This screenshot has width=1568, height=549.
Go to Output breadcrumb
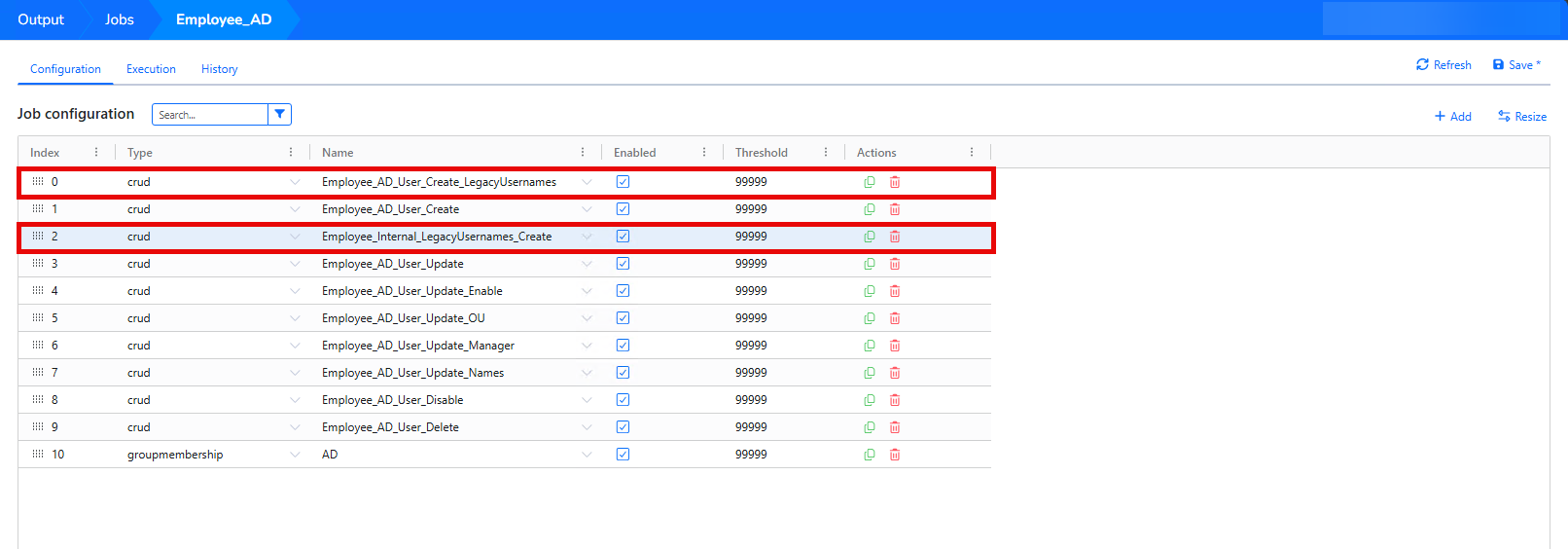pos(41,19)
